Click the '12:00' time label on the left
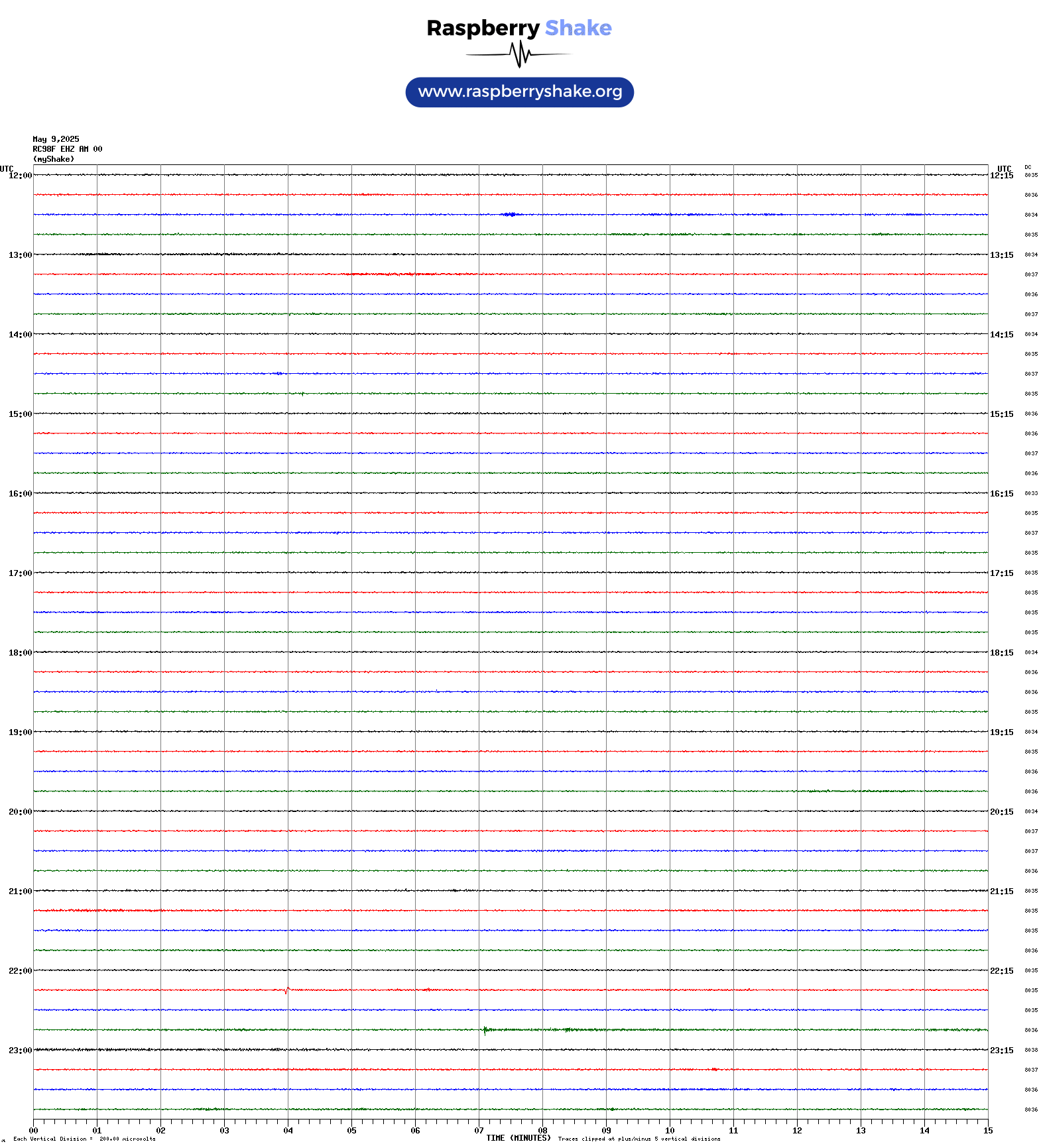 (x=20, y=176)
